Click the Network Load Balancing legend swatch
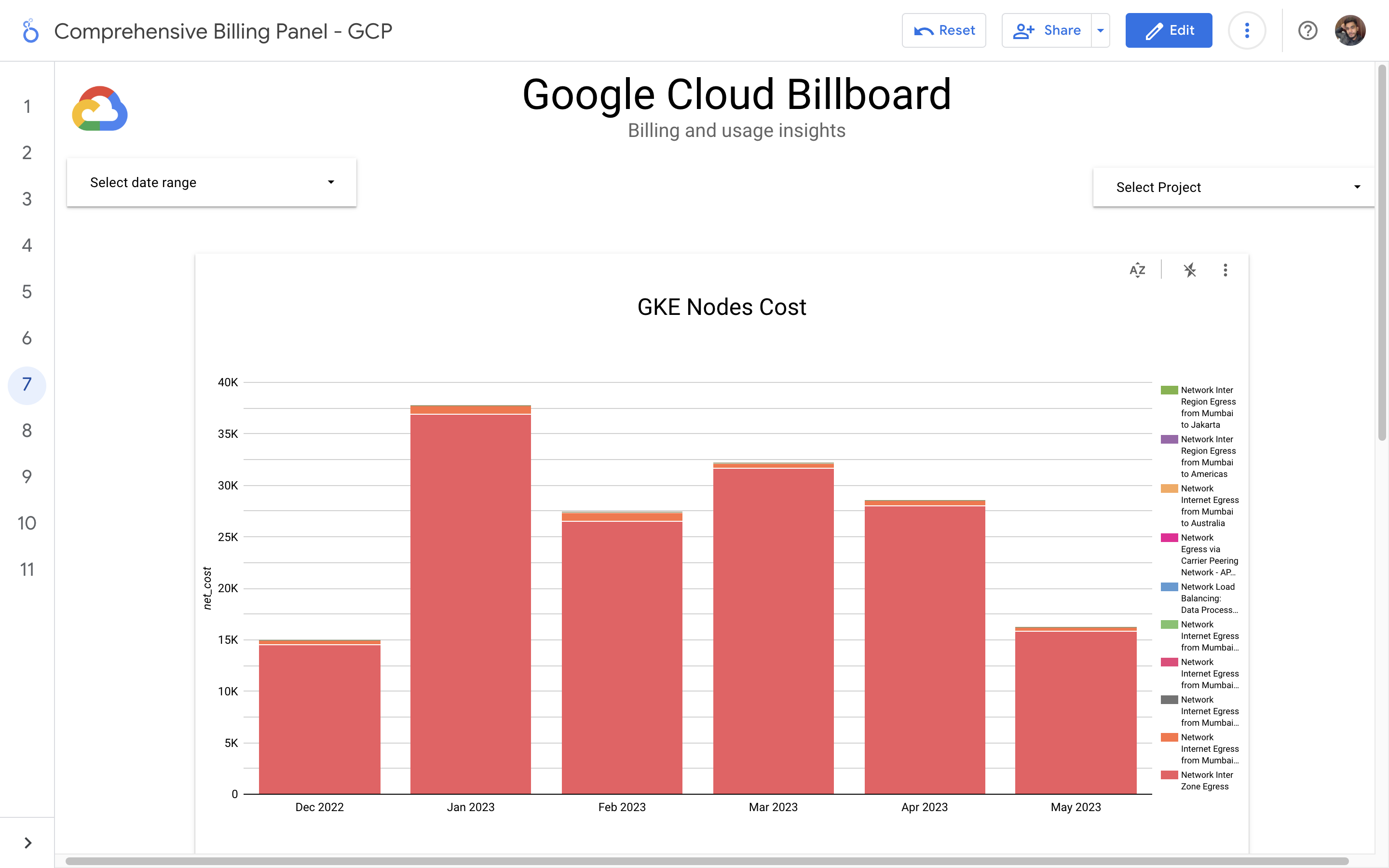Image resolution: width=1389 pixels, height=868 pixels. pyautogui.click(x=1169, y=587)
